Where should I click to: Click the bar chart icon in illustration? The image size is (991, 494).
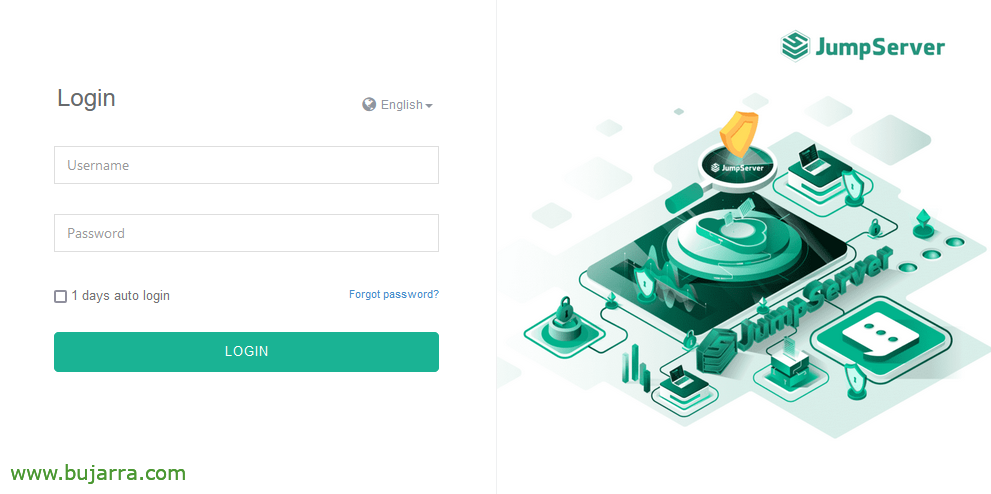636,368
